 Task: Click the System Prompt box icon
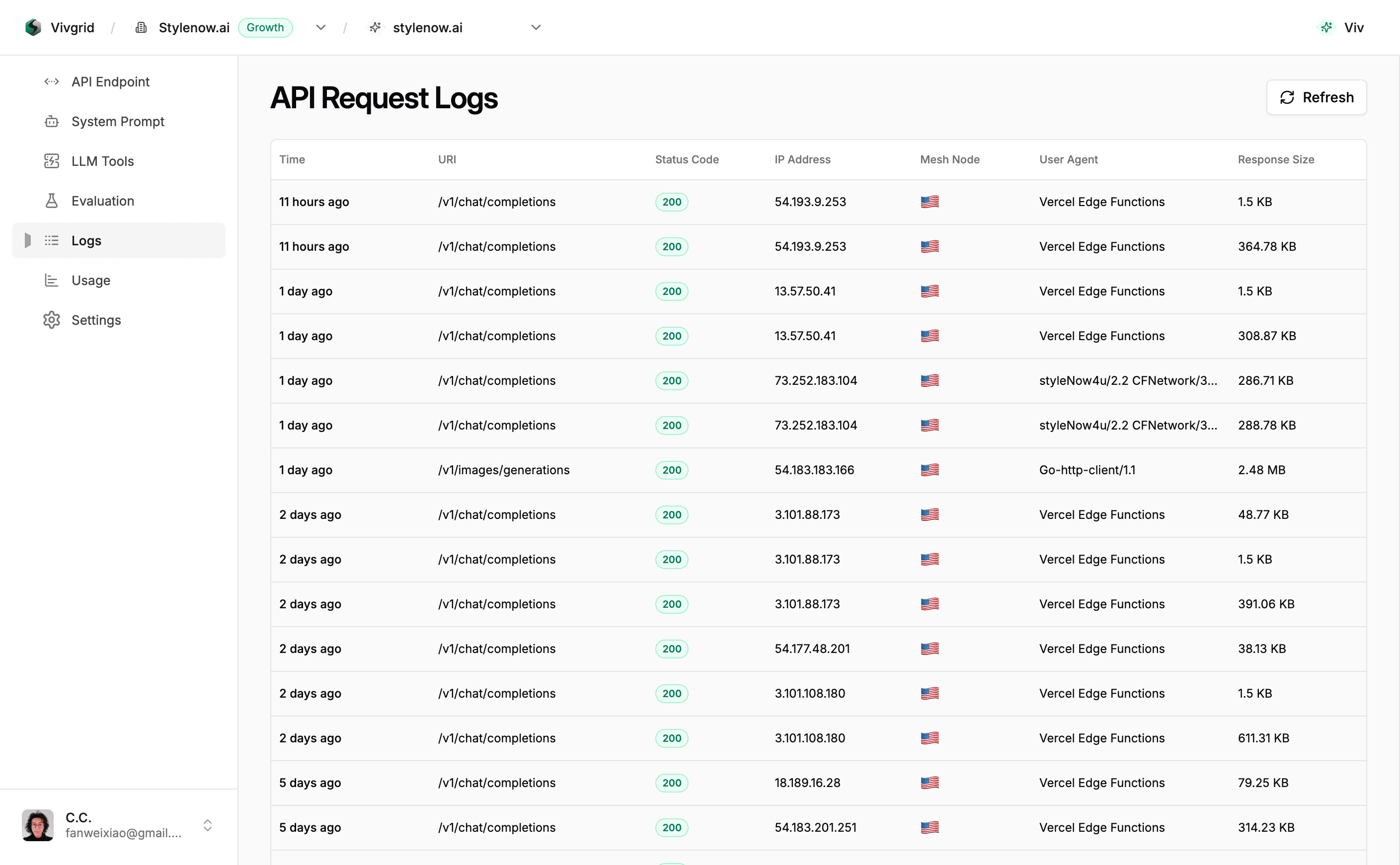[52, 121]
